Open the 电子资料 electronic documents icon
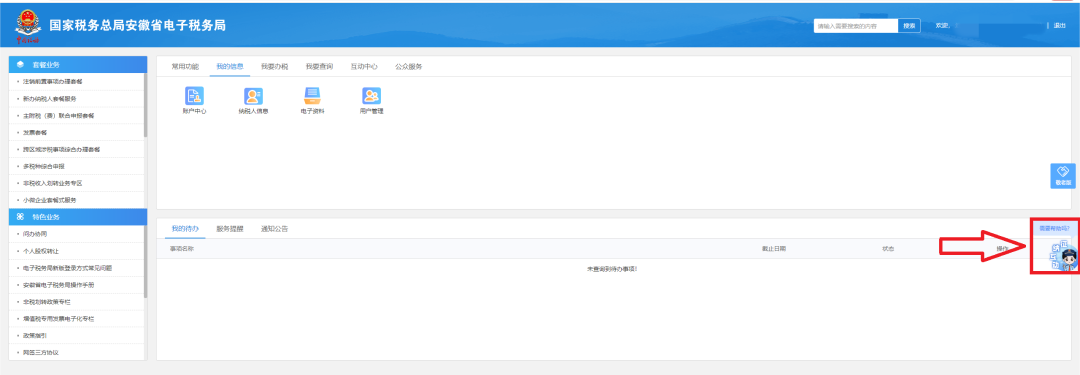This screenshot has height=375, width=1080. pos(313,96)
